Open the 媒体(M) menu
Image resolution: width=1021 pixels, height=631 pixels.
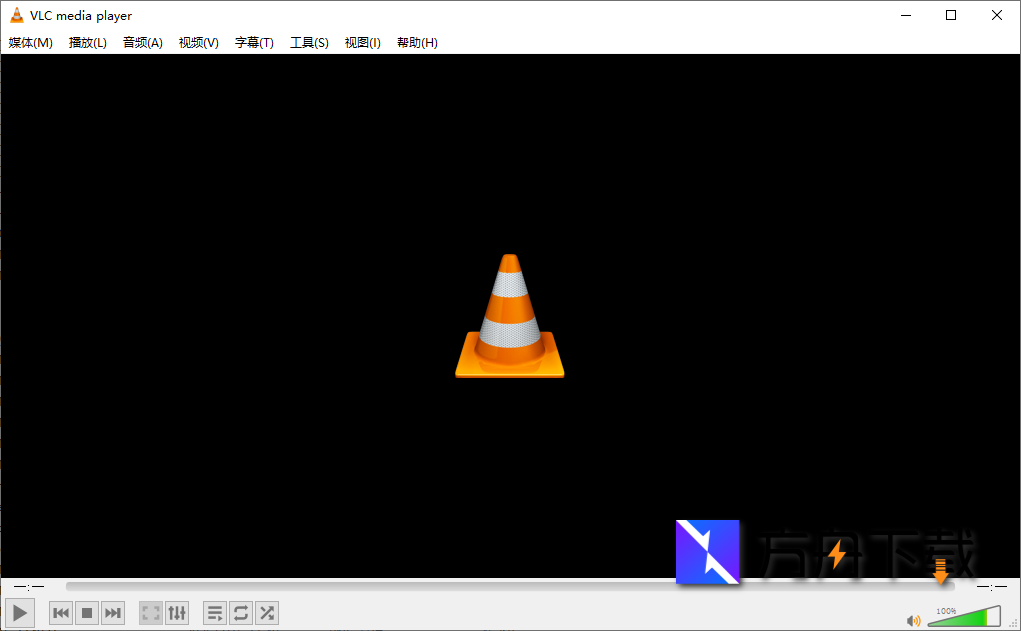point(31,42)
